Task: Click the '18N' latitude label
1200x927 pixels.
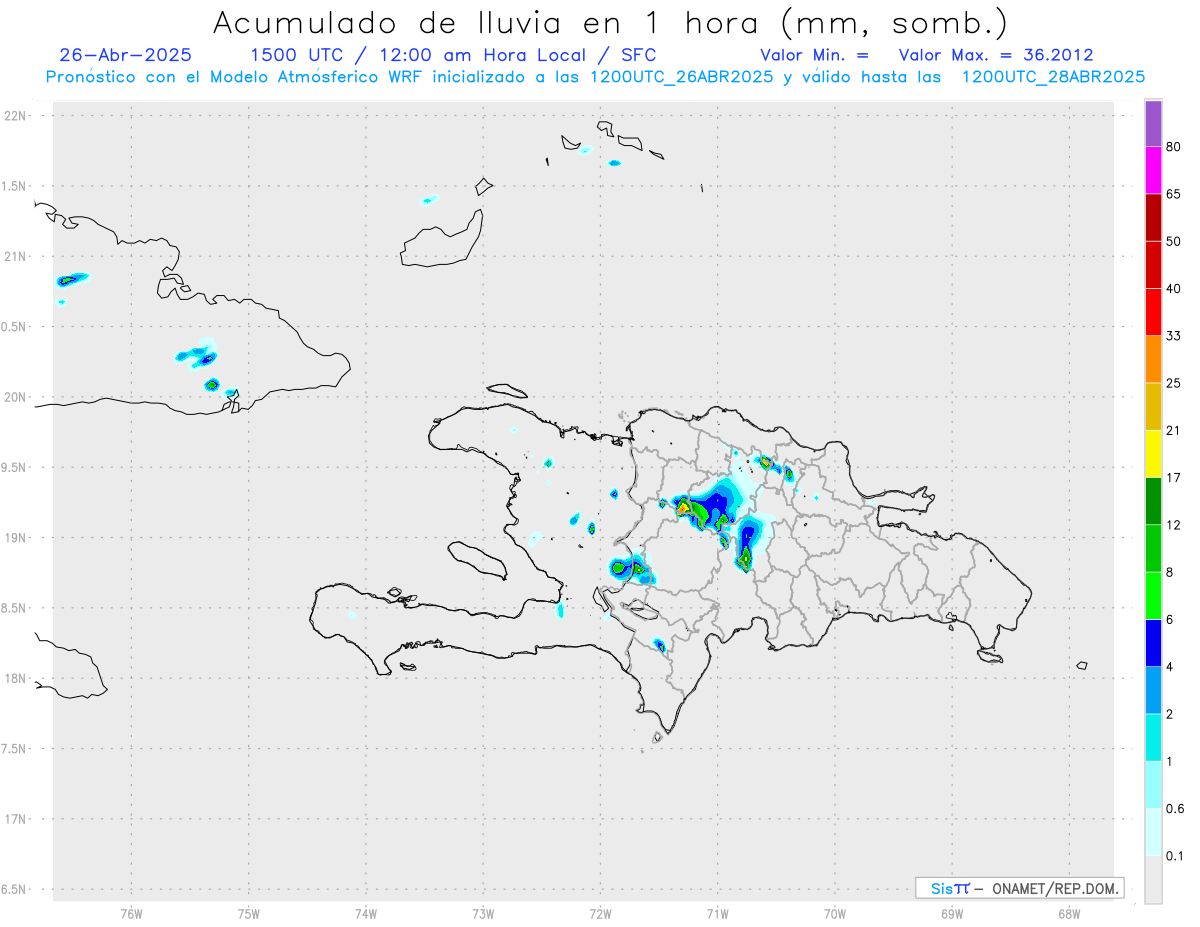Action: tap(14, 679)
